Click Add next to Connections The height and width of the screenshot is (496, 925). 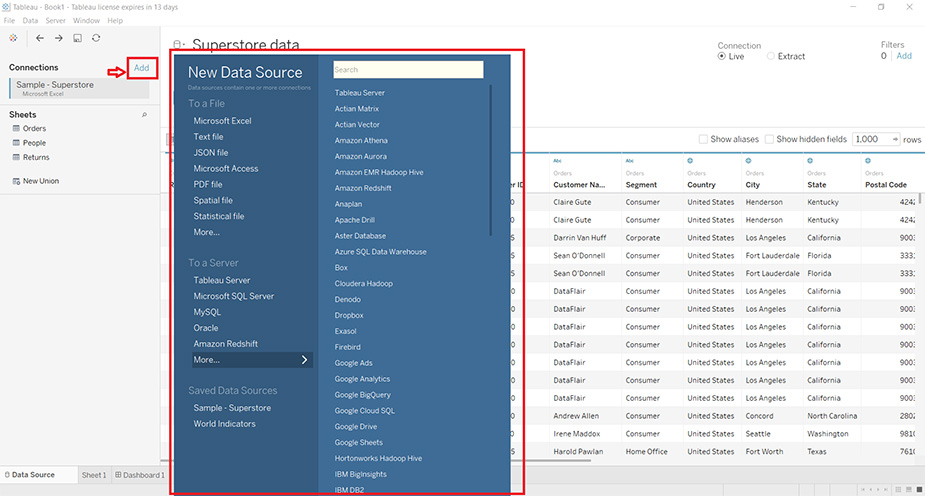point(142,68)
